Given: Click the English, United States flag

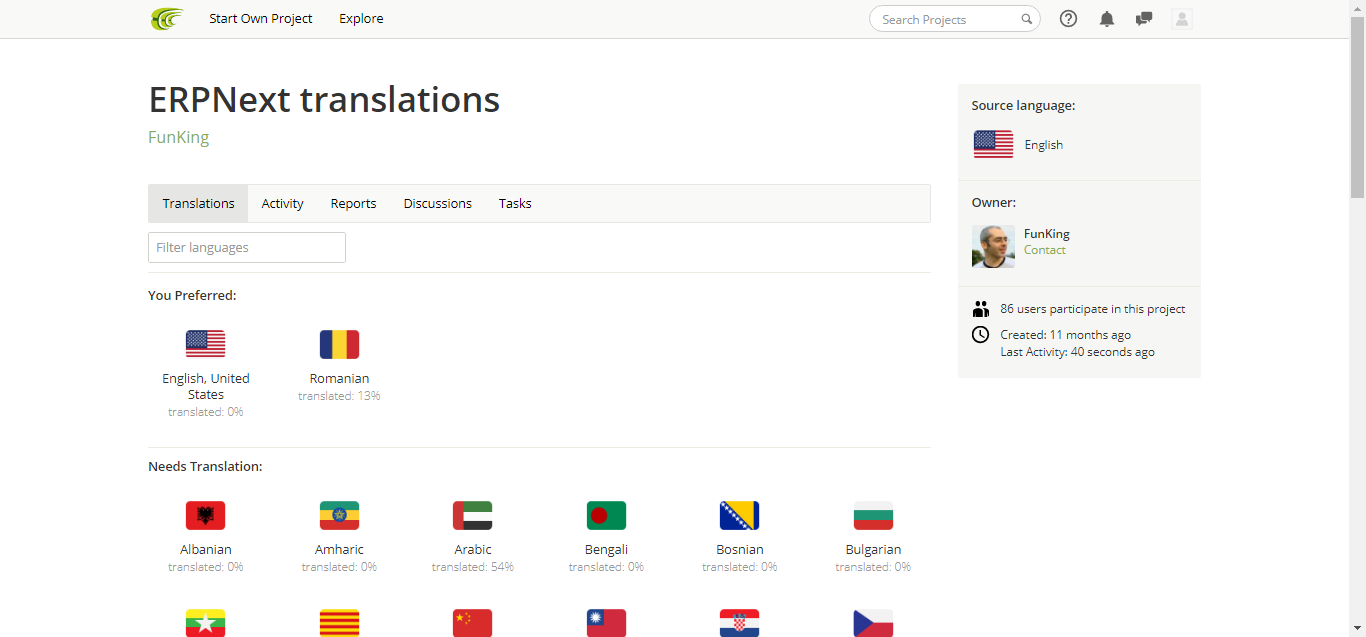Looking at the screenshot, I should tap(205, 344).
